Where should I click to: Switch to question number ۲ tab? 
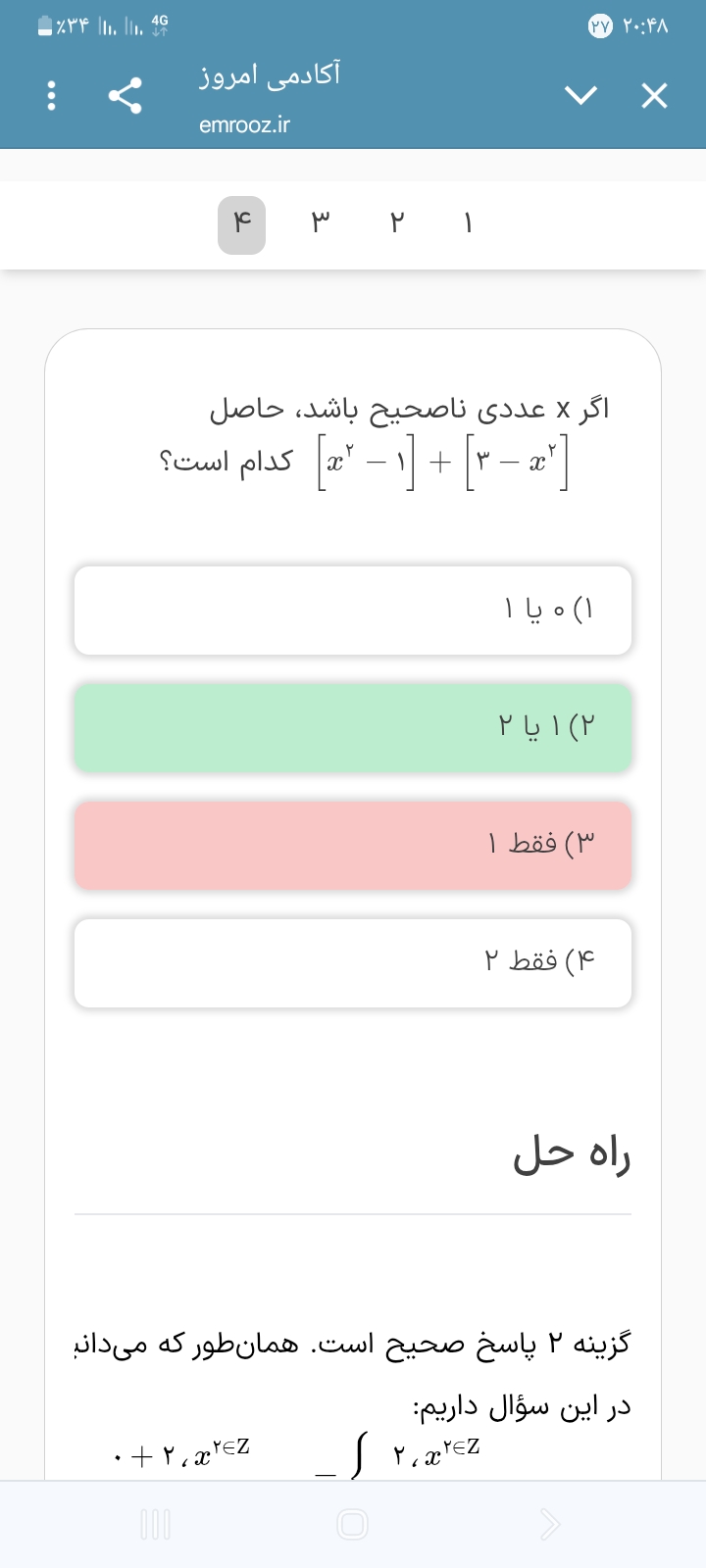pyautogui.click(x=396, y=224)
